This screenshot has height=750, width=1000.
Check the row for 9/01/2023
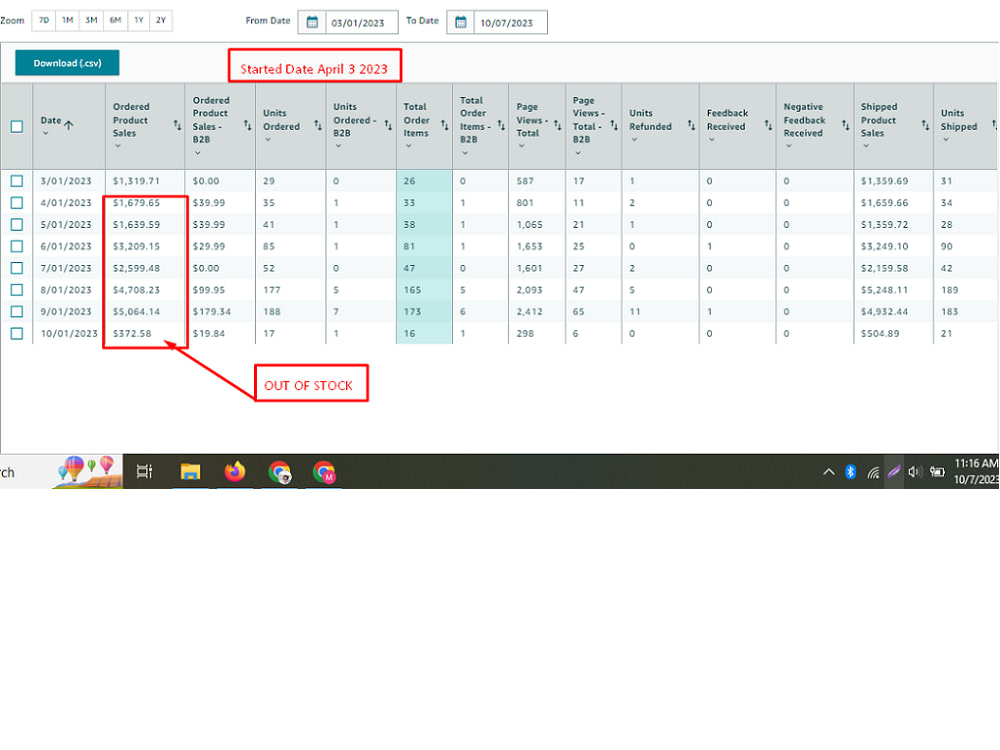(x=17, y=311)
